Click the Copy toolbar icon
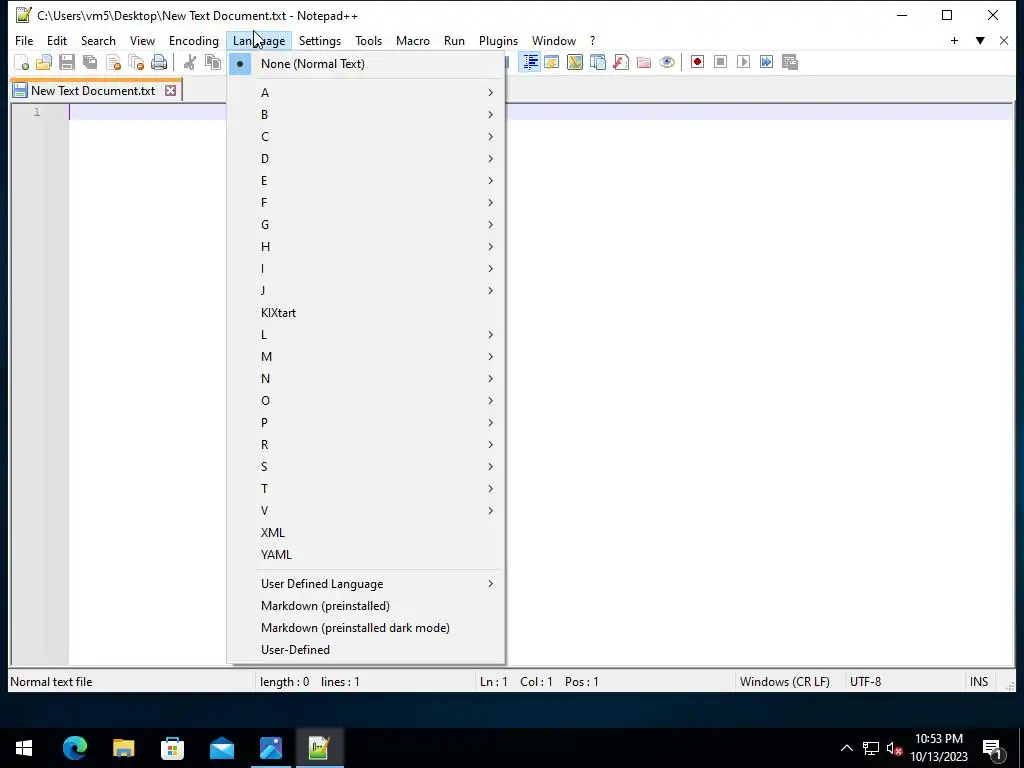The width and height of the screenshot is (1024, 768). [212, 63]
